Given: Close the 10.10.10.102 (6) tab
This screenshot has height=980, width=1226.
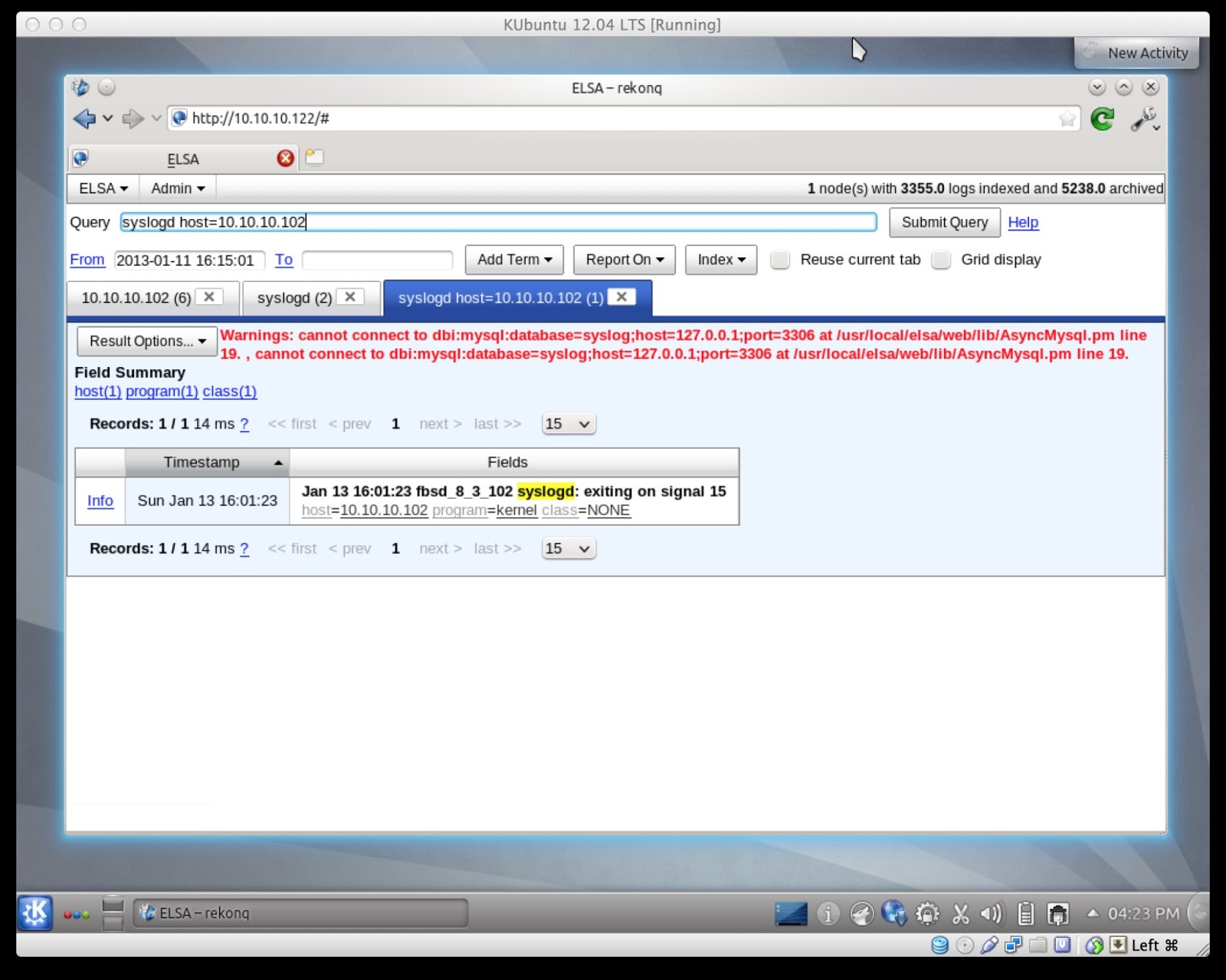Looking at the screenshot, I should coord(208,297).
